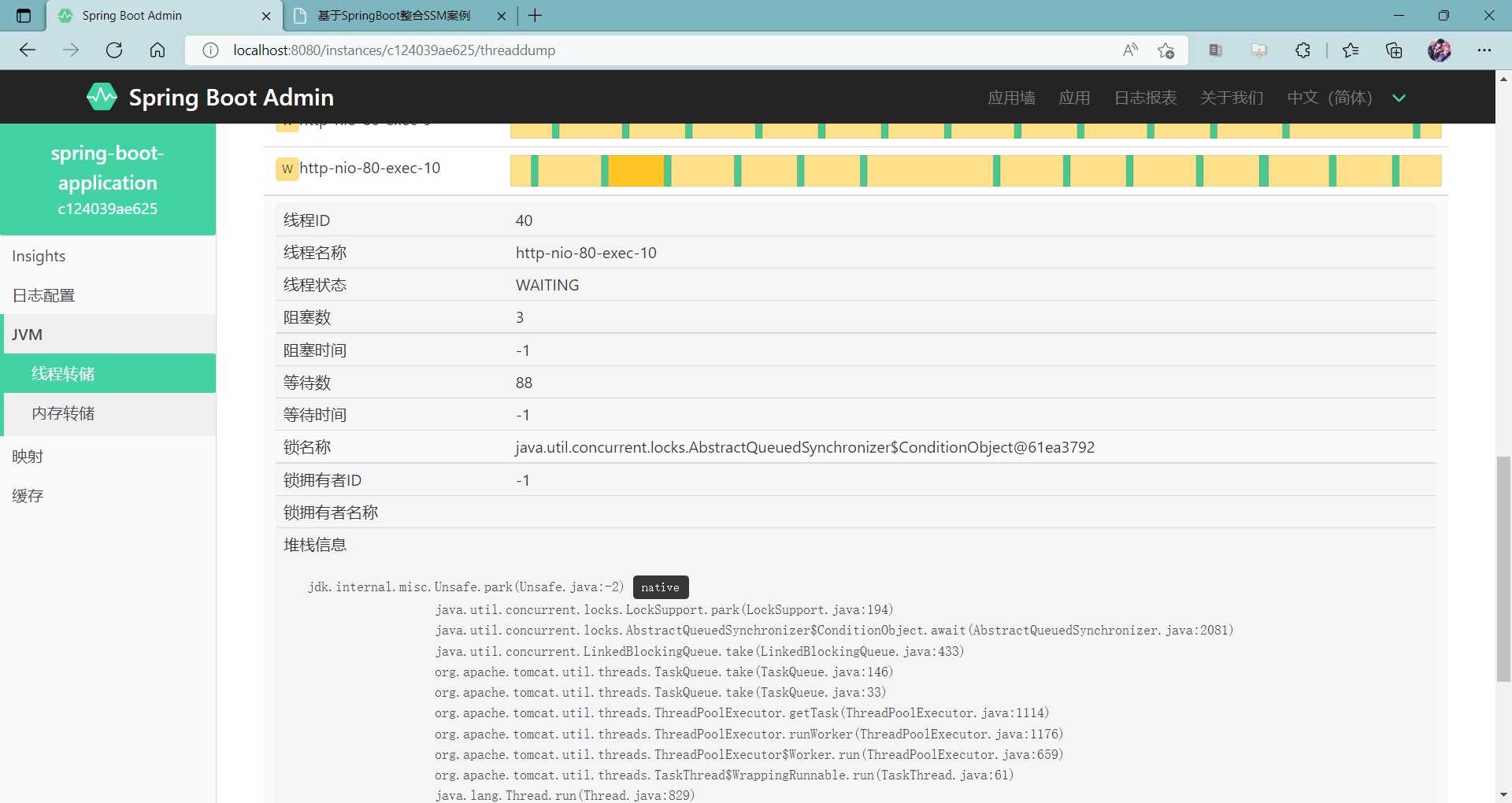This screenshot has width=1512, height=803.
Task: Reload the page with refresh icon
Action: 114,50
